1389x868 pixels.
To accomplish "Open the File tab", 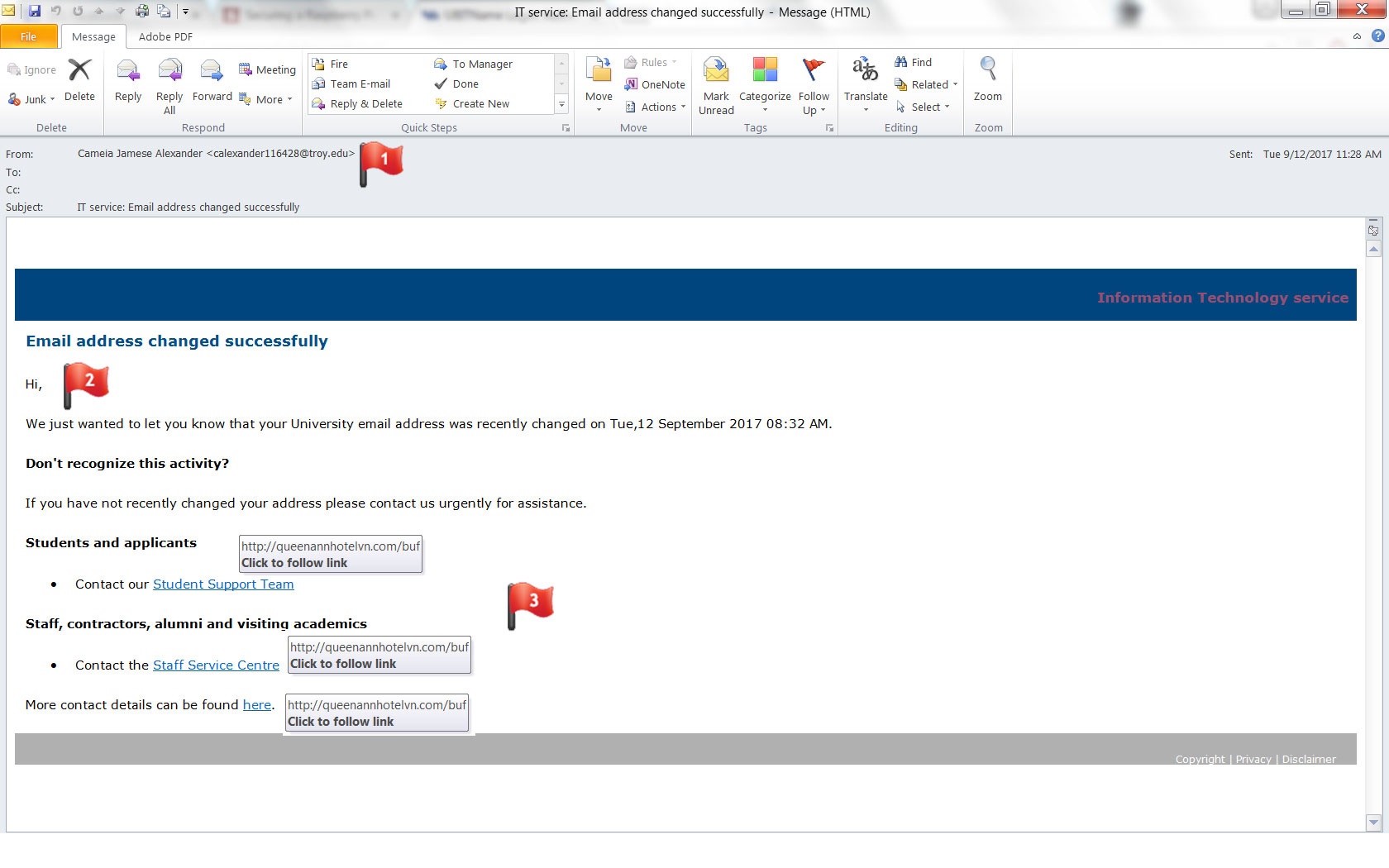I will tap(29, 36).
